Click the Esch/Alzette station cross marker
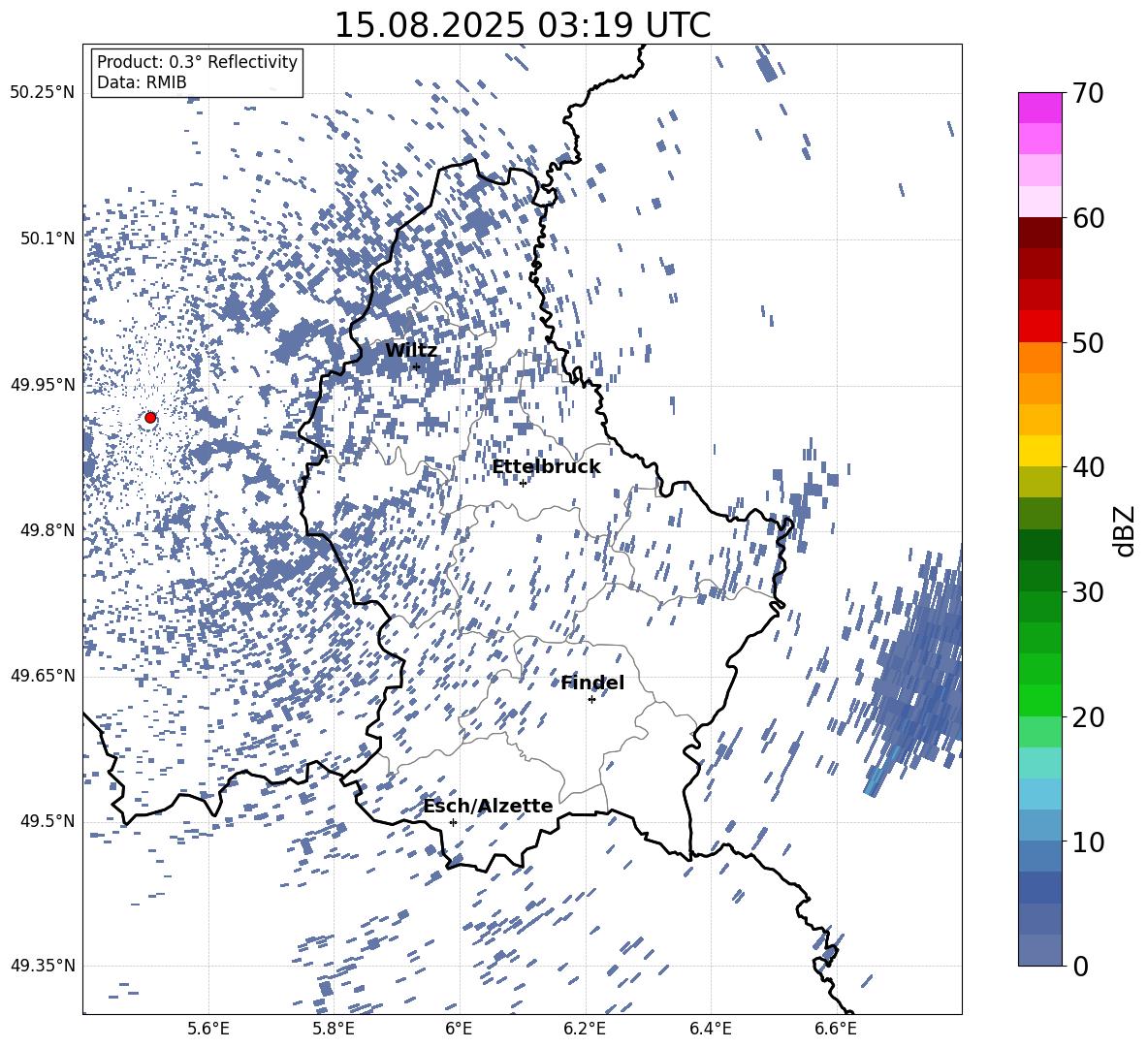1148x1048 pixels. coord(453,822)
